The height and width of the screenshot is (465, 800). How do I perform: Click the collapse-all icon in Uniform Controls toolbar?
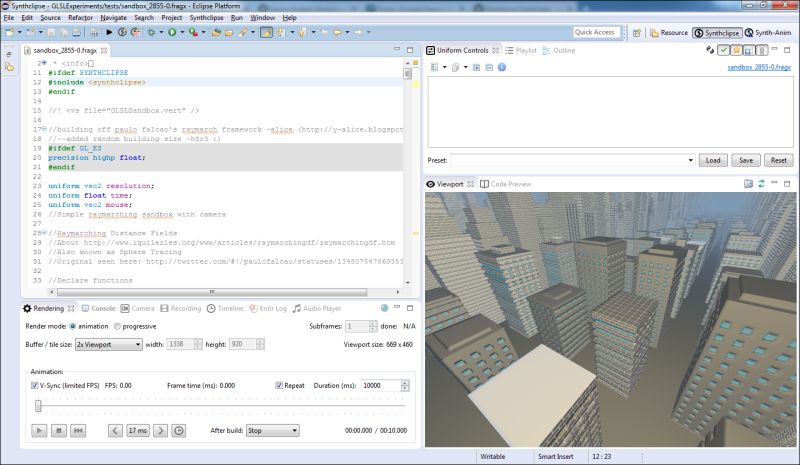click(x=489, y=67)
